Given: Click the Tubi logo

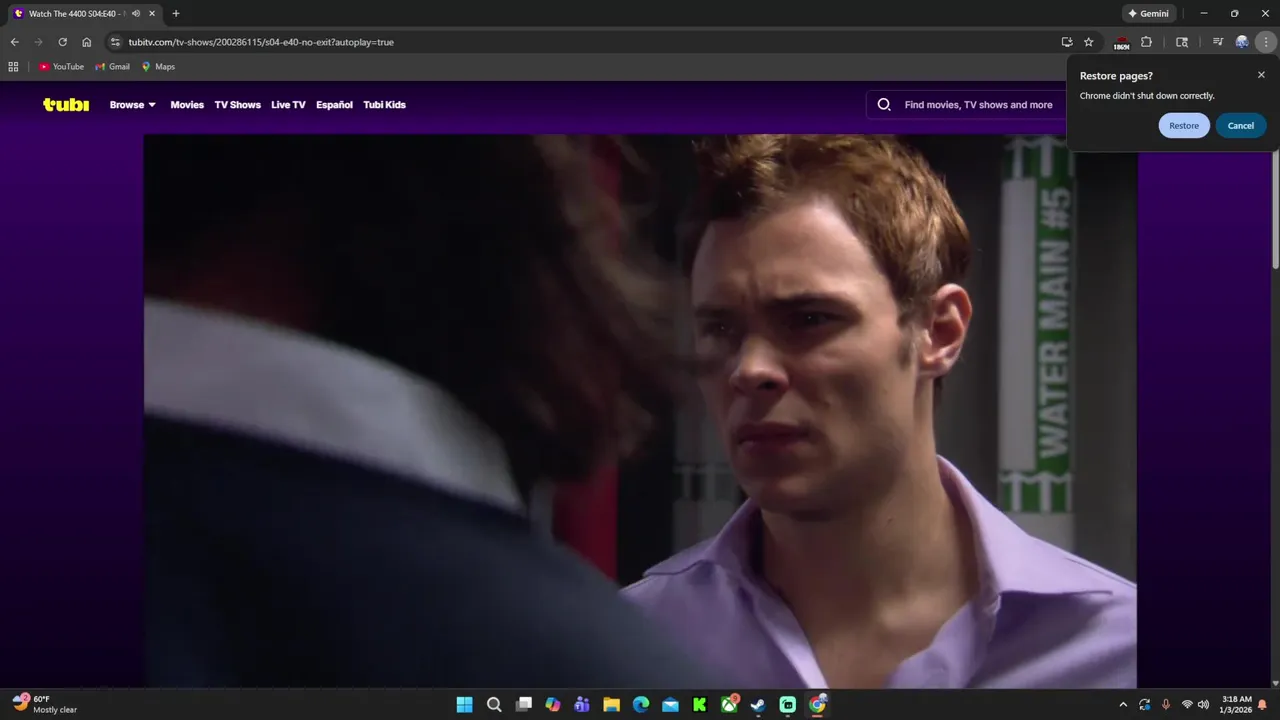Looking at the screenshot, I should (x=66, y=104).
